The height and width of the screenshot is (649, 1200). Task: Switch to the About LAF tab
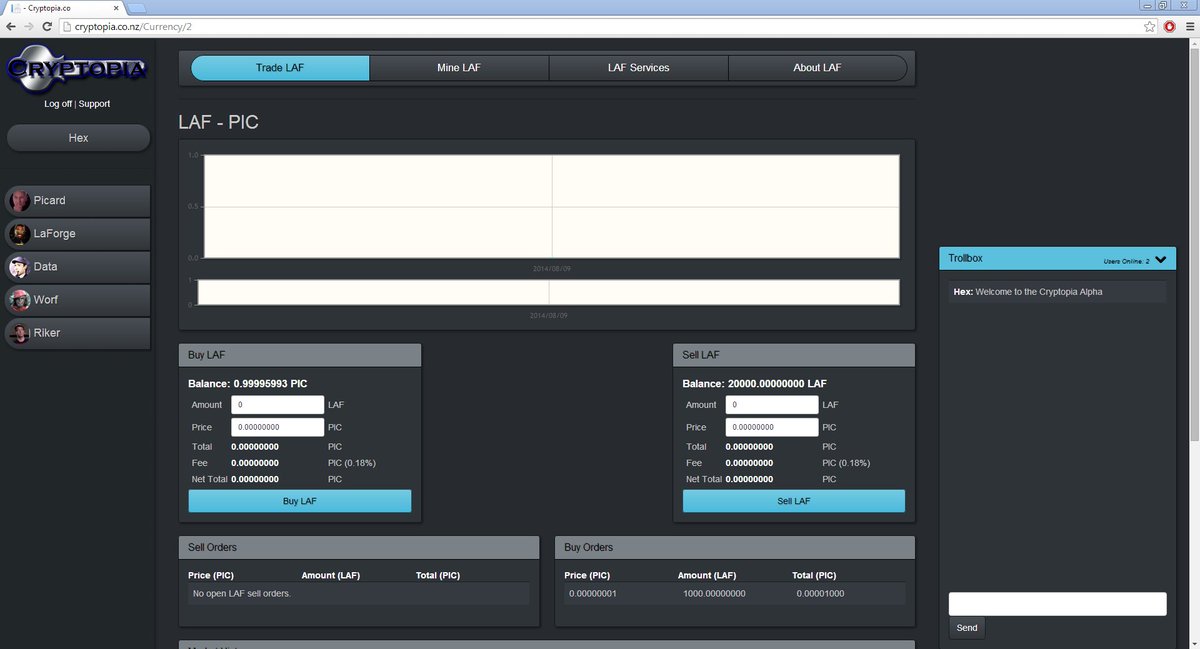pyautogui.click(x=818, y=67)
